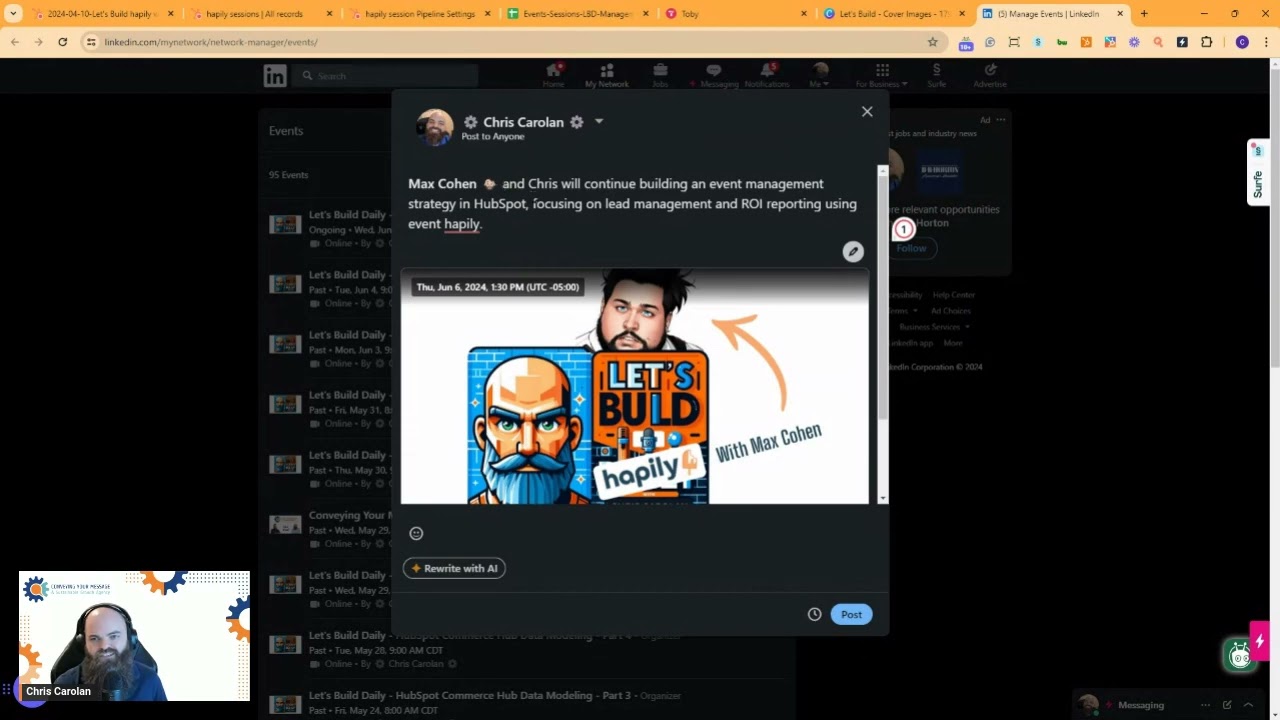This screenshot has height=720, width=1280.
Task: Click the screenshot capture extension icon
Action: [x=1014, y=42]
